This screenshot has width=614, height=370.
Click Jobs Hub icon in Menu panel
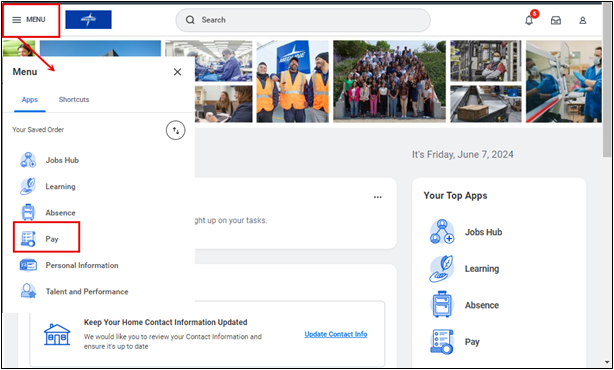(x=28, y=160)
